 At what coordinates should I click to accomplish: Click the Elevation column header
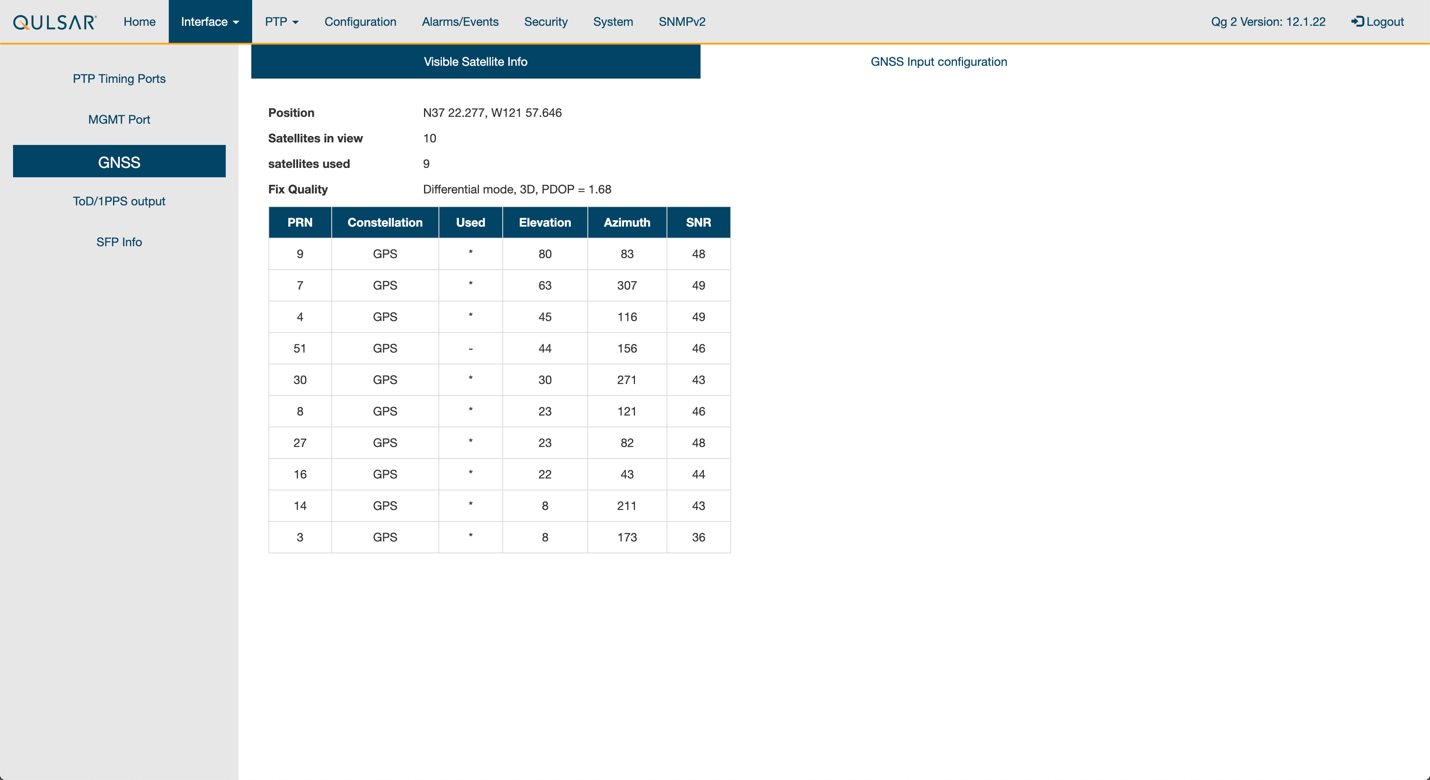[545, 223]
